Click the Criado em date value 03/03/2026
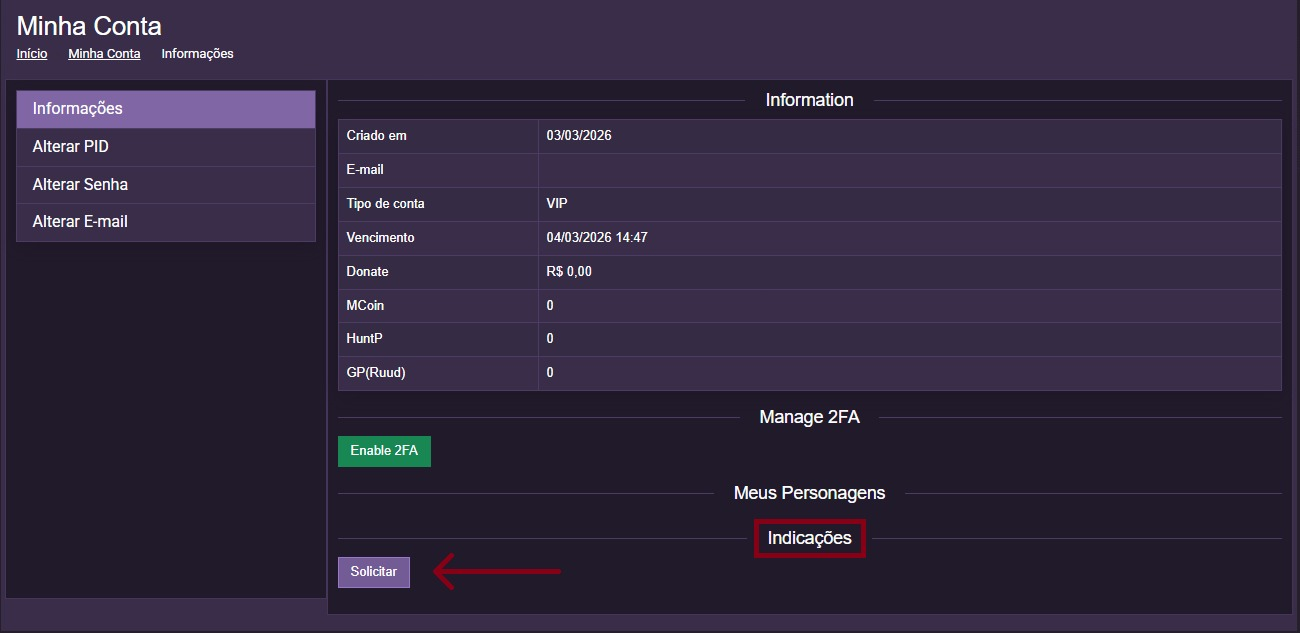1300x633 pixels. coord(579,136)
